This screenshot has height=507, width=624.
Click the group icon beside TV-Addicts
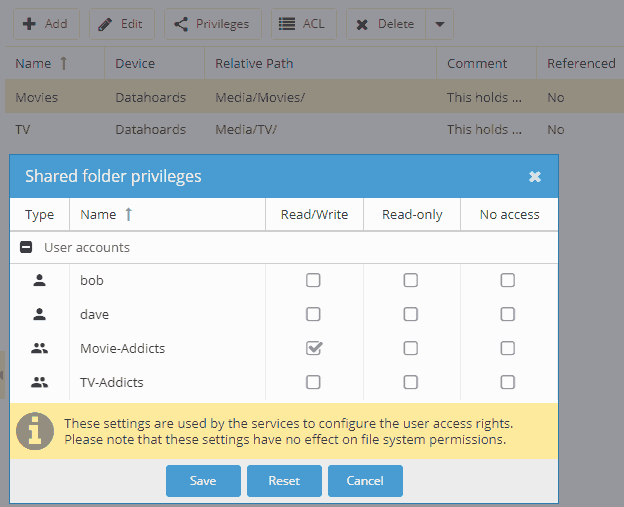point(39,382)
